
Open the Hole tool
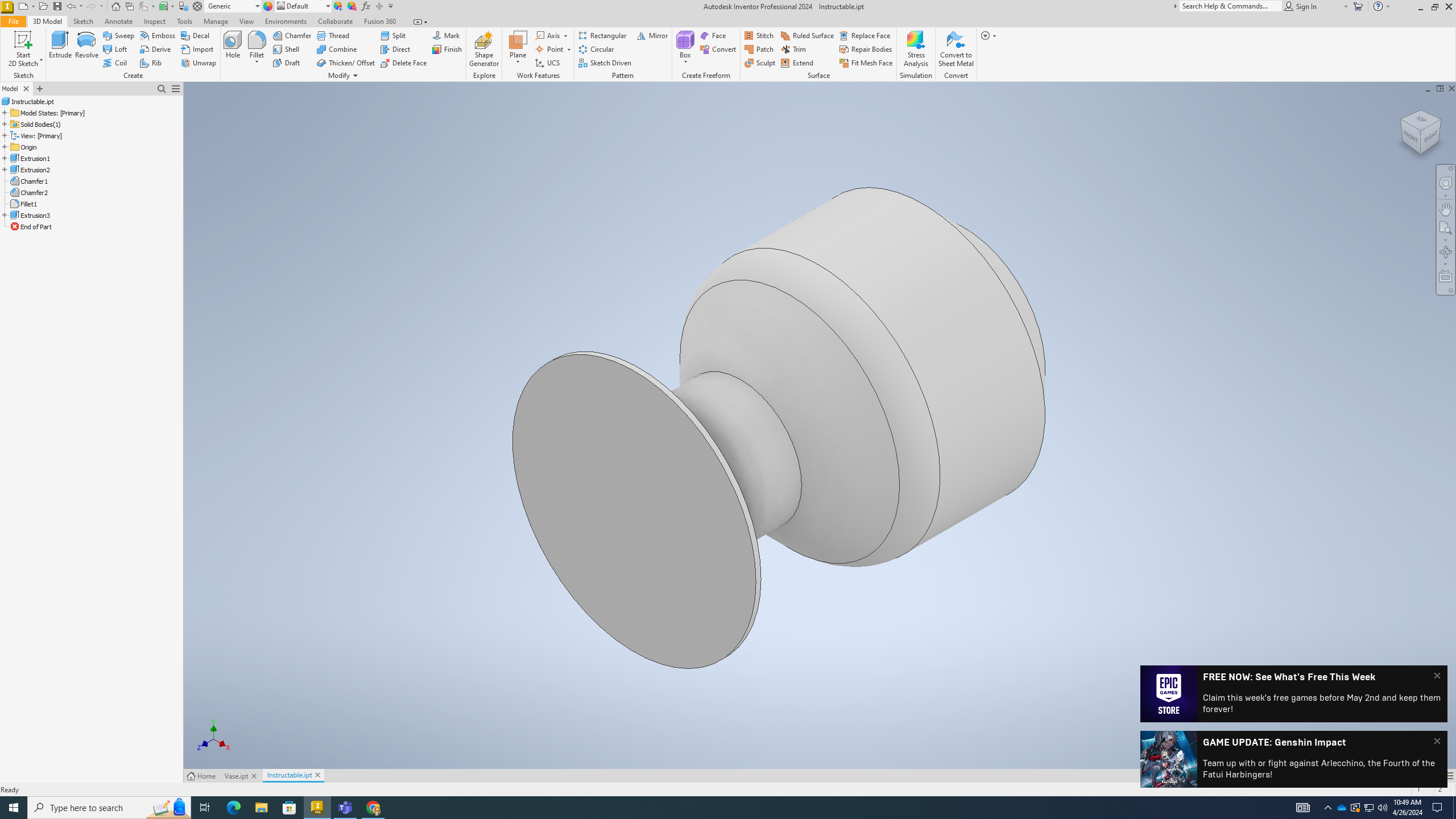tap(233, 45)
